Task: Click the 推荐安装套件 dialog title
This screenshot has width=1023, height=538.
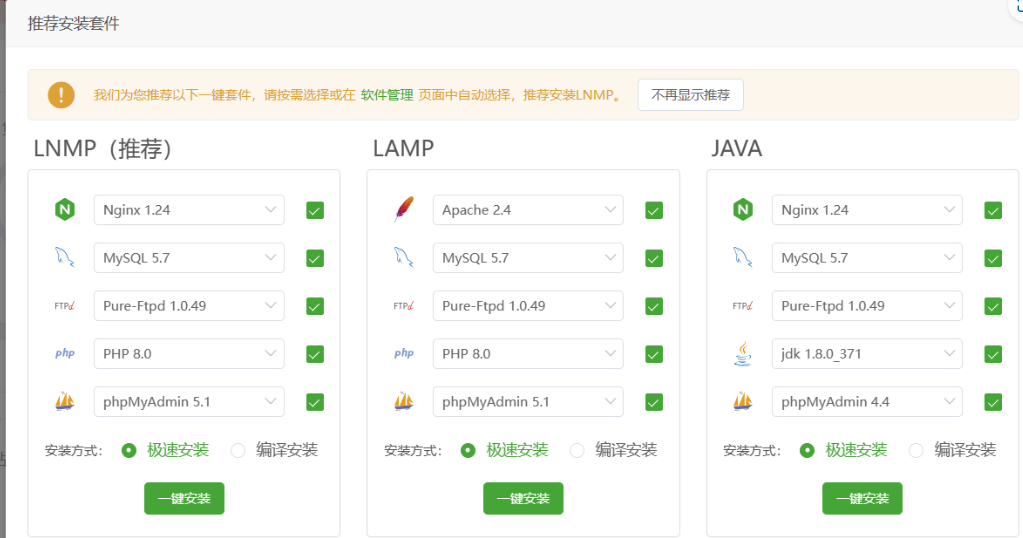Action: click(x=74, y=23)
